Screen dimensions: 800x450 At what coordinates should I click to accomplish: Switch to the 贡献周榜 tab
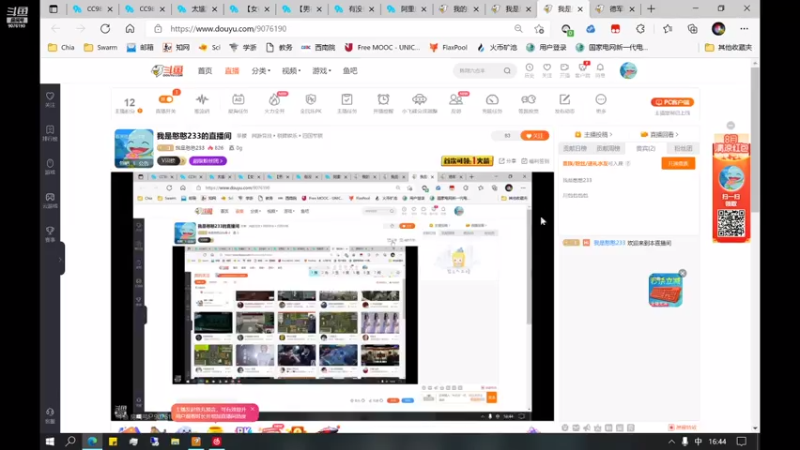point(608,148)
